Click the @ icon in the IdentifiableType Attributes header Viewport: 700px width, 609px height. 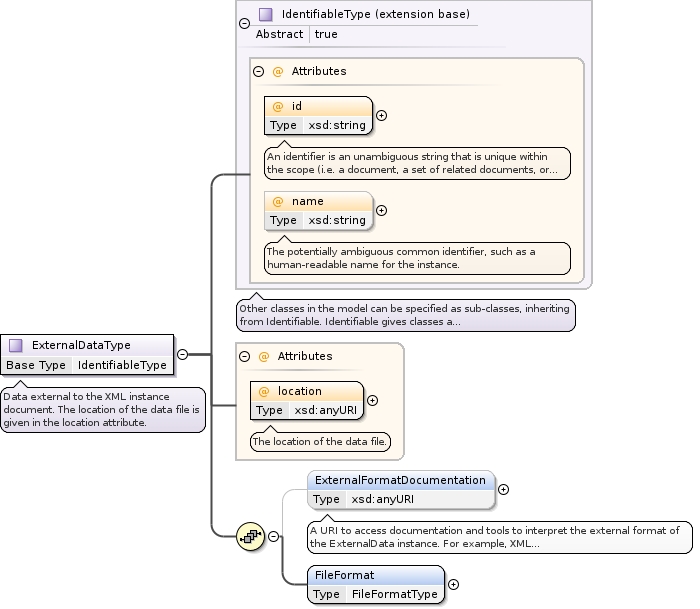[278, 72]
